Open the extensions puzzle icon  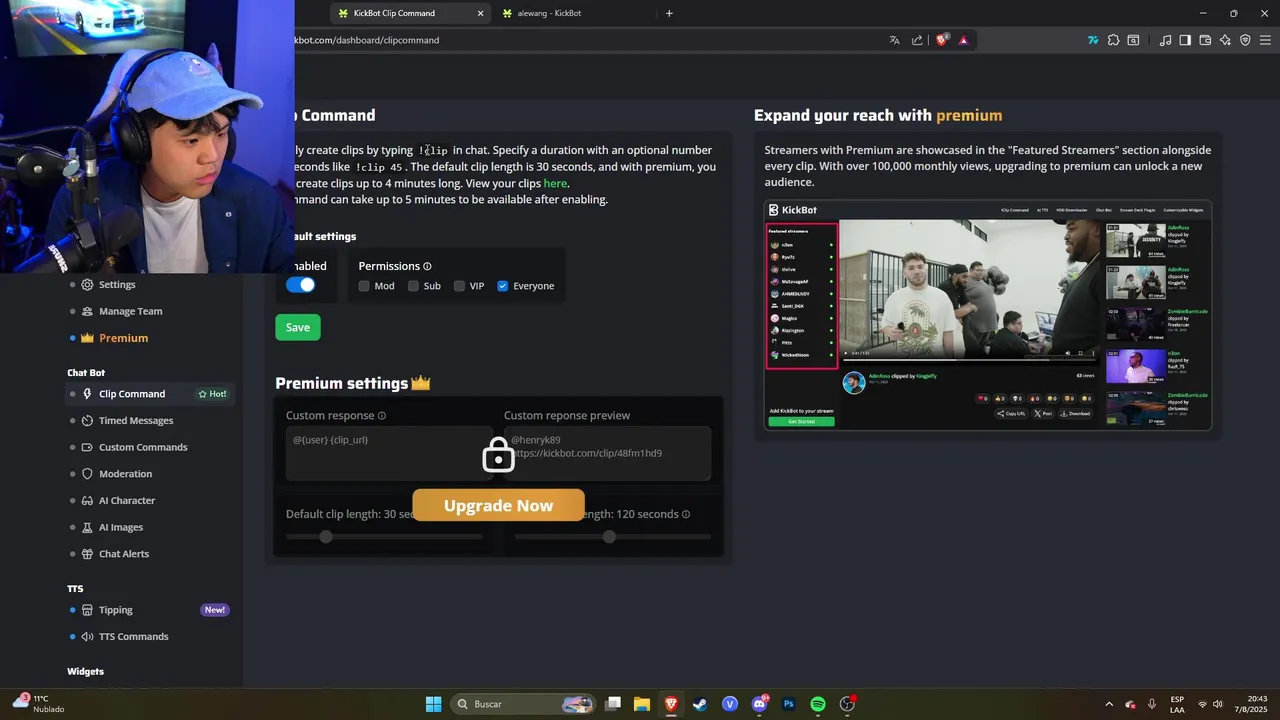1113,40
